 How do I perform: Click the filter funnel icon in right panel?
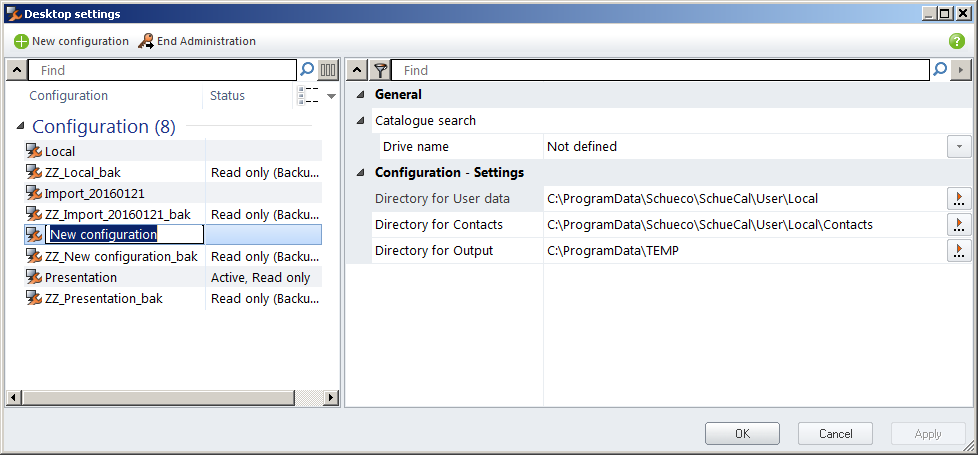(380, 70)
